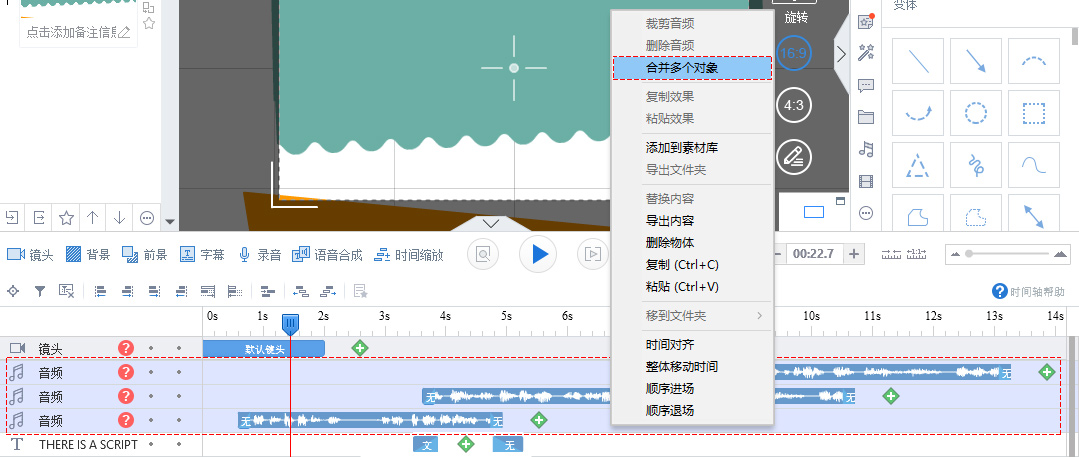Open the 背景 background tool
Screen dimensions: 1079x457
pyautogui.click(x=88, y=254)
